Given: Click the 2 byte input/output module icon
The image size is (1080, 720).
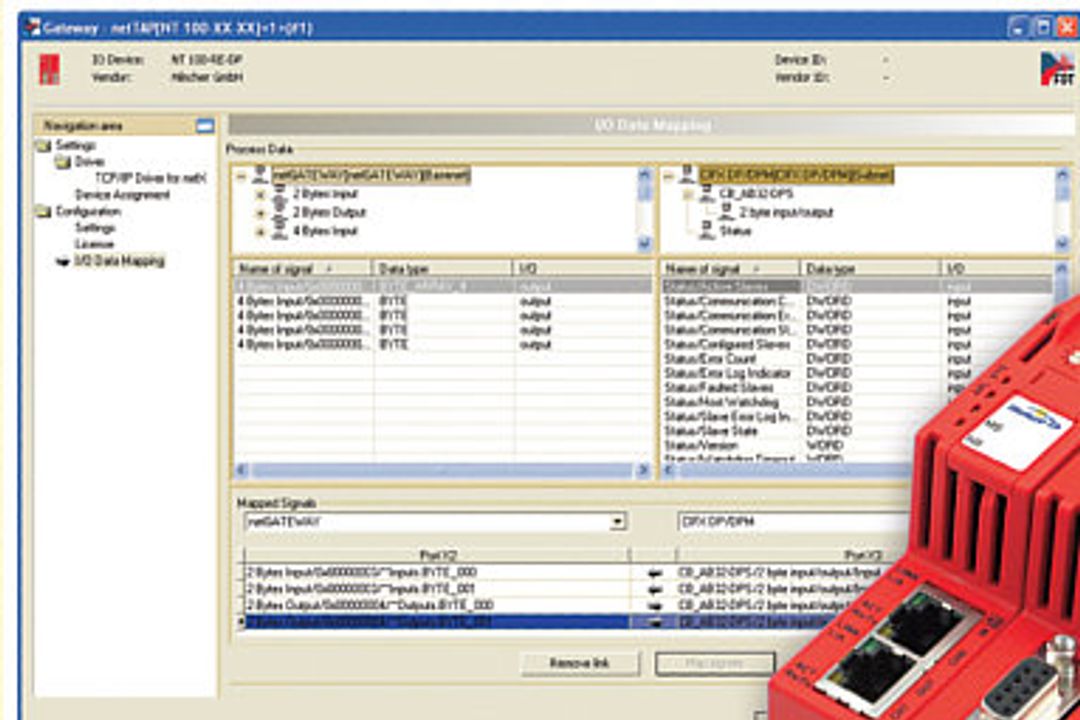Looking at the screenshot, I should (x=727, y=212).
